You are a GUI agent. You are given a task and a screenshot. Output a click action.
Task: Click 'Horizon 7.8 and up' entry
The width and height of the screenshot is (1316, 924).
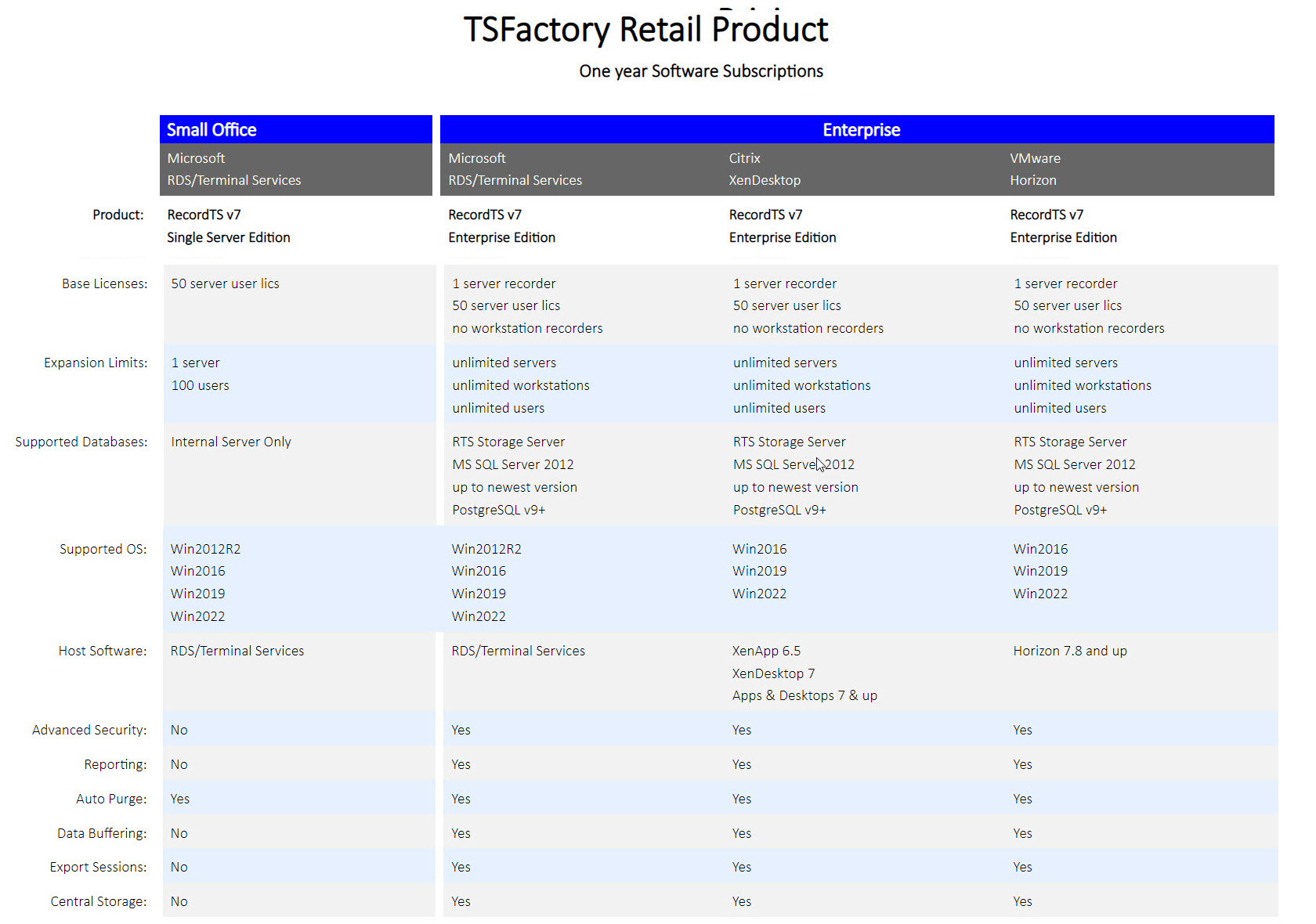[1070, 651]
